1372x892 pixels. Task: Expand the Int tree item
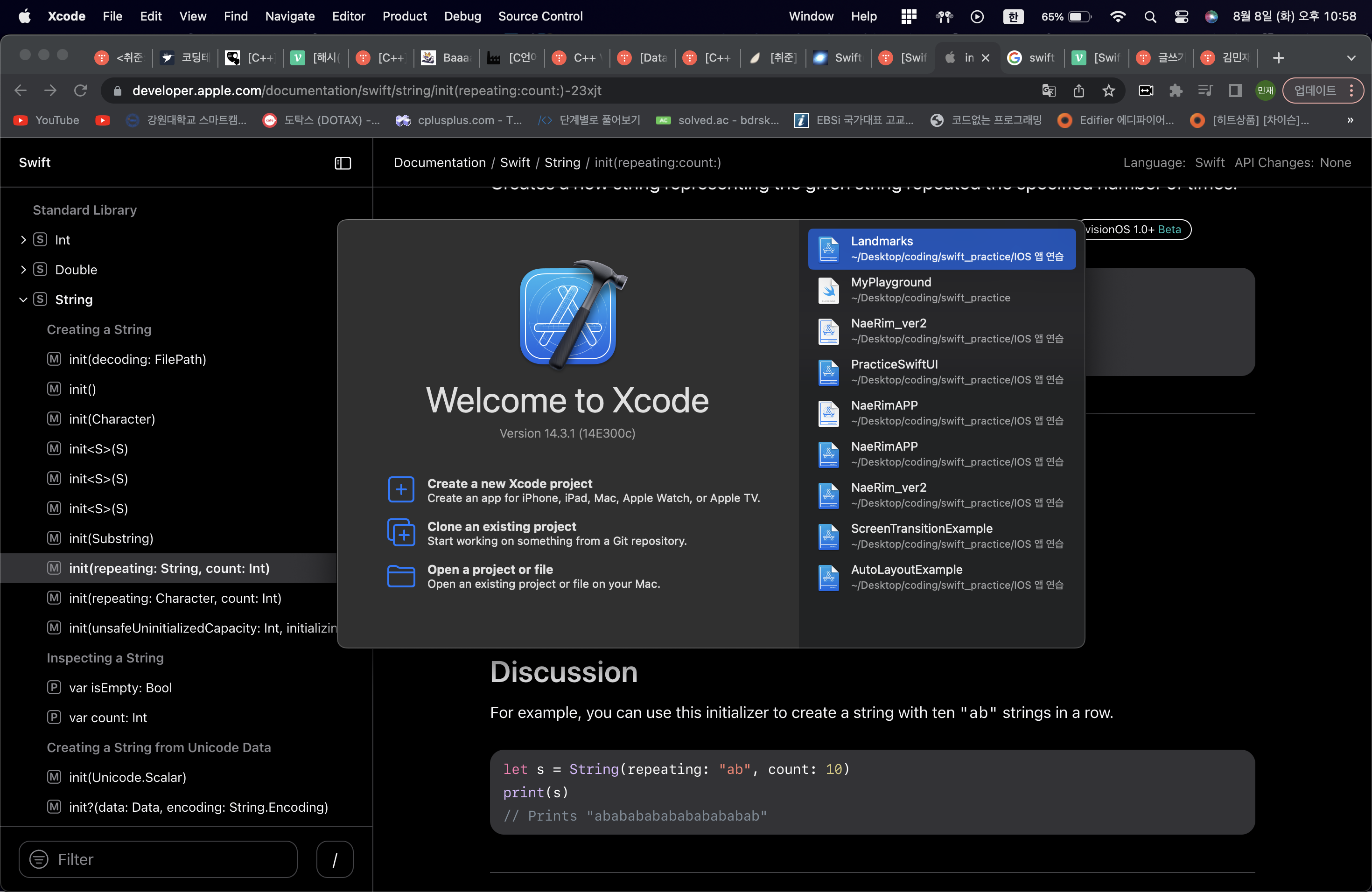23,240
